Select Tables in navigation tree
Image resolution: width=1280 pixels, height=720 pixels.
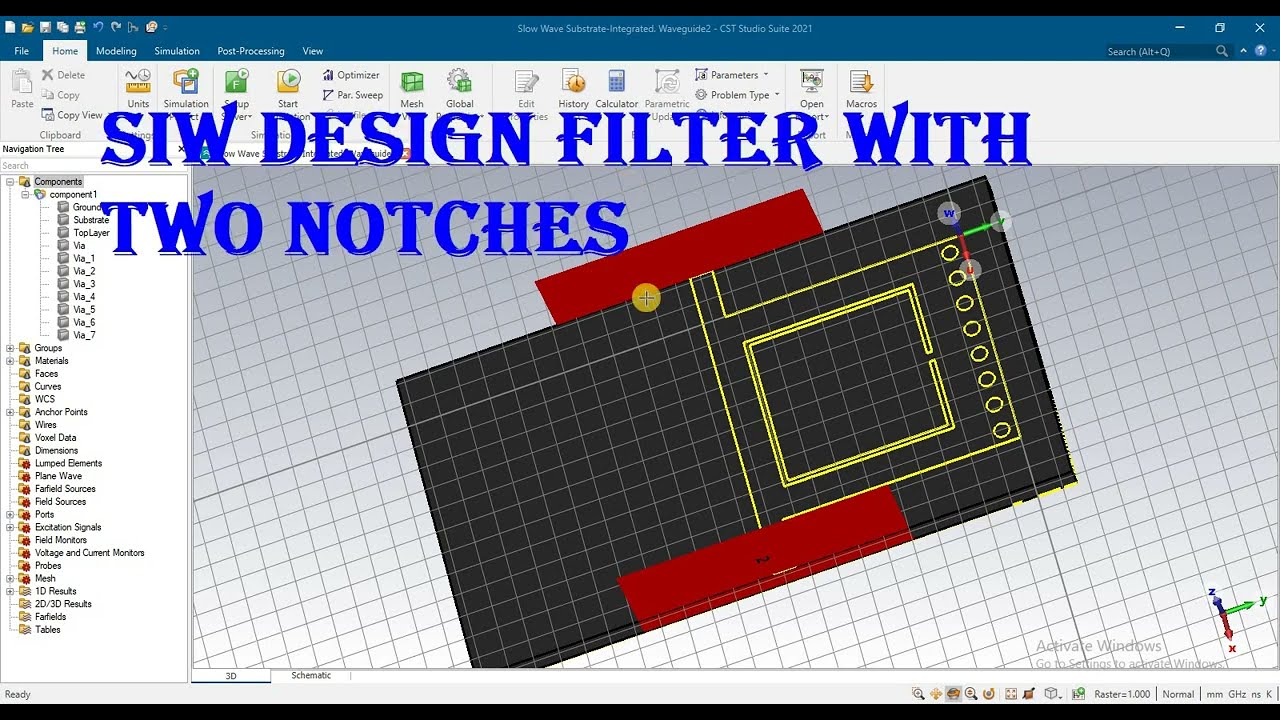pos(48,630)
